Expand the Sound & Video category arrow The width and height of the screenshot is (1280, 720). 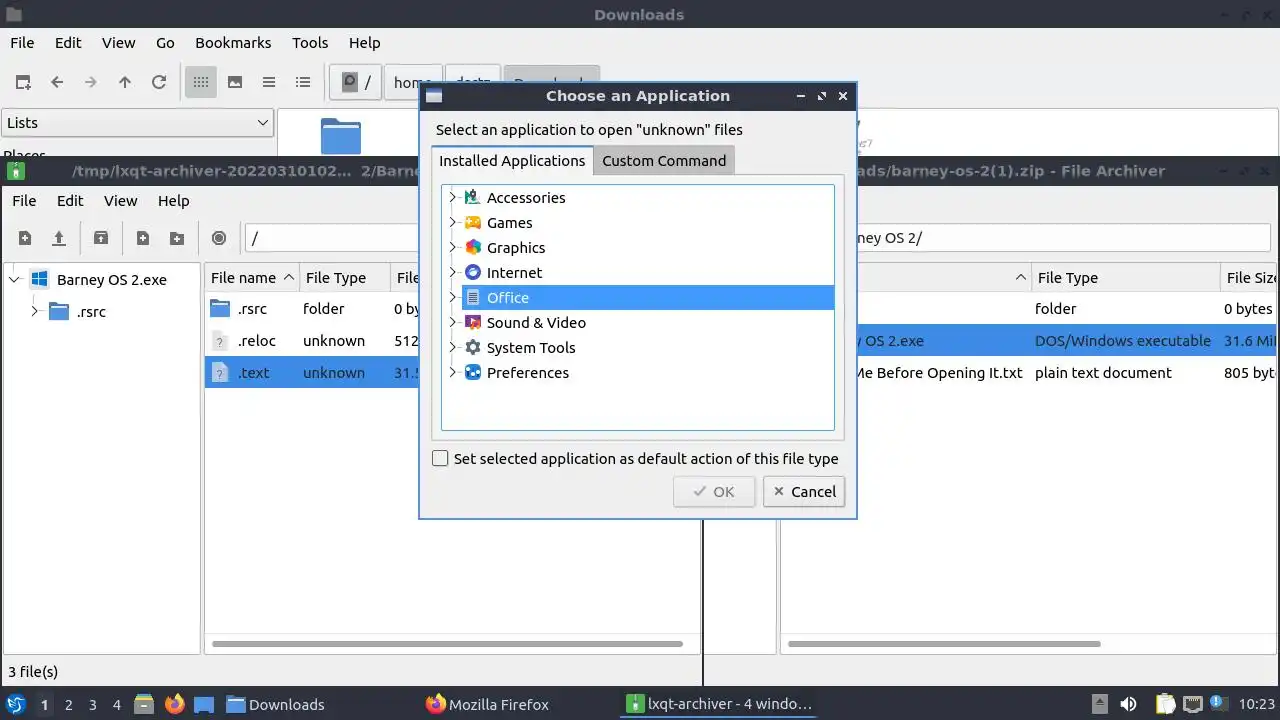(452, 322)
